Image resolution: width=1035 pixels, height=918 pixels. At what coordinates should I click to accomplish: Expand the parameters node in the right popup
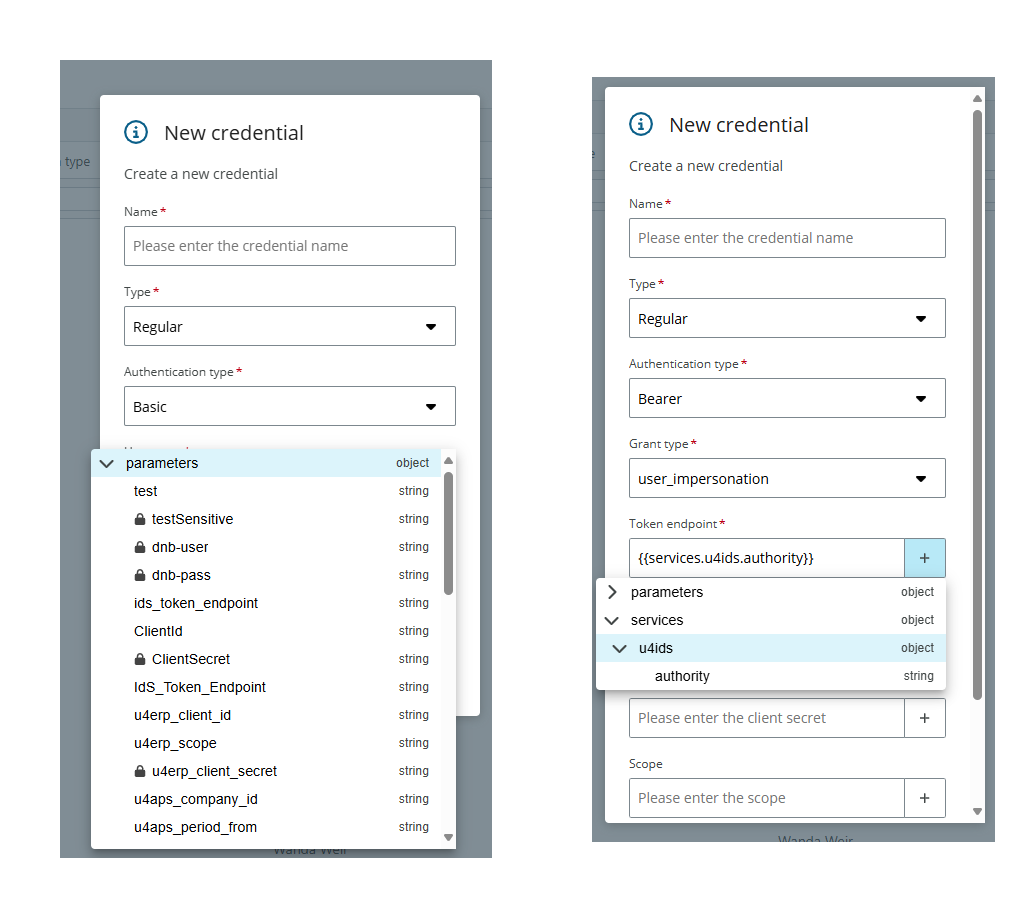(x=612, y=591)
